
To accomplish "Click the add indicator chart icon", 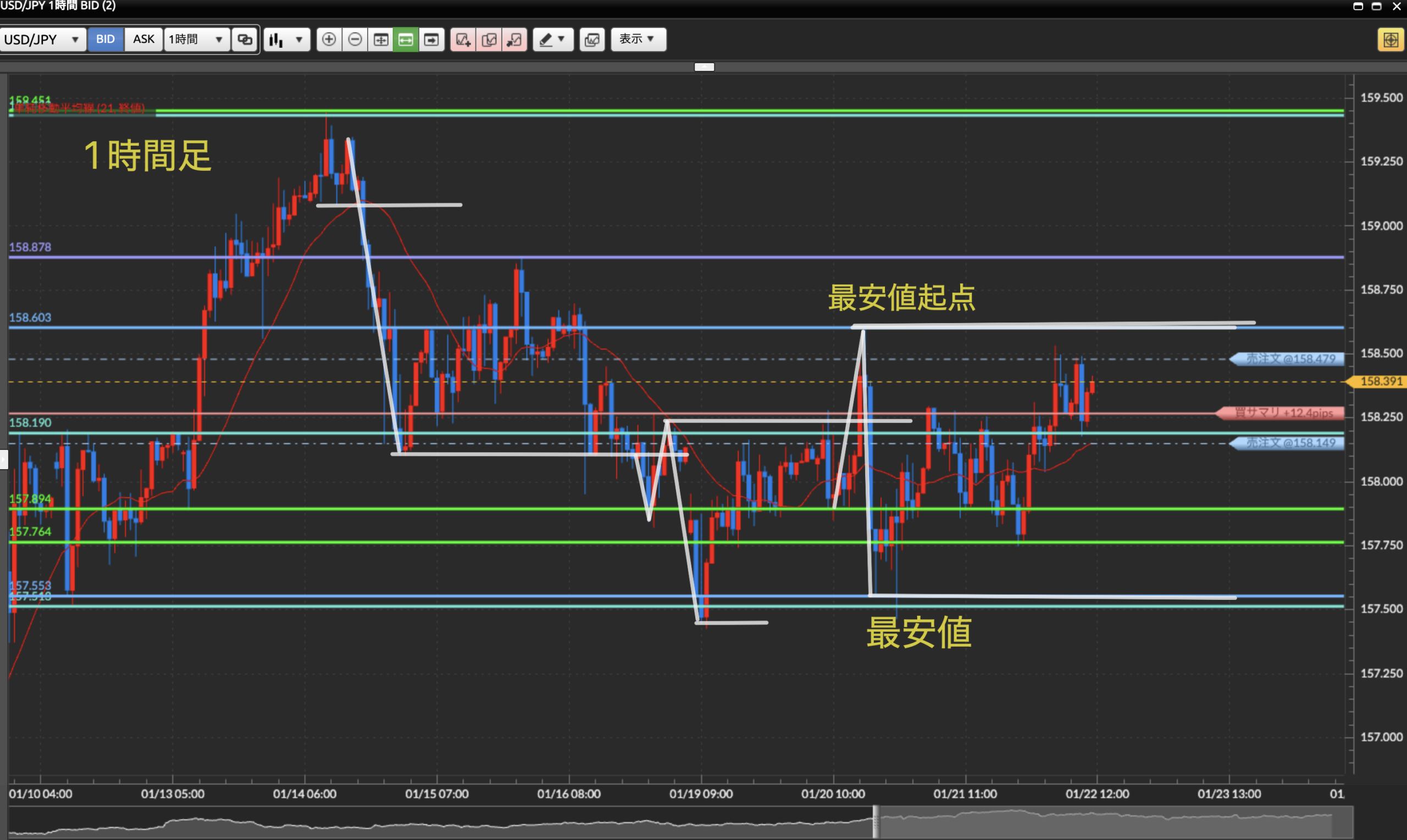I will 463,39.
